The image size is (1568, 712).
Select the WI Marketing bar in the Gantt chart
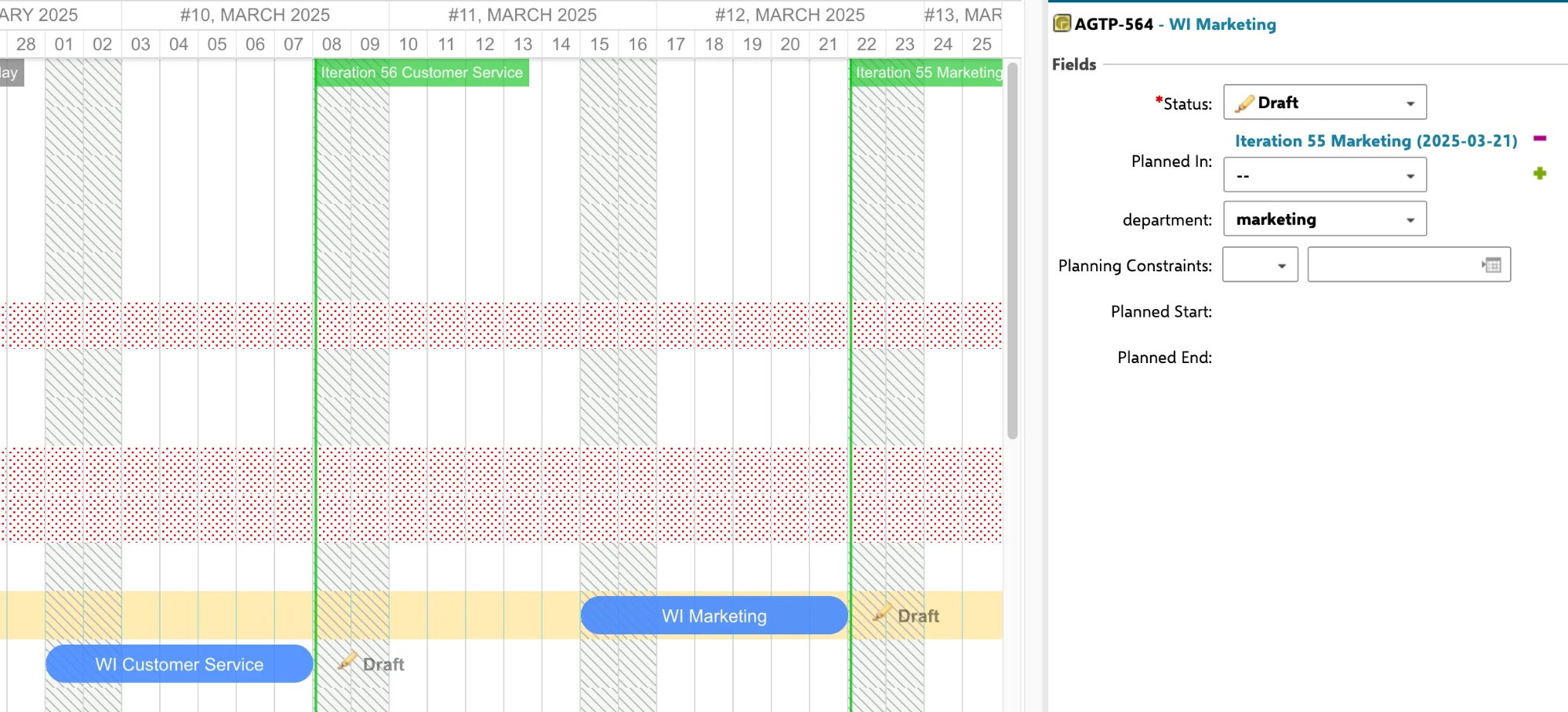click(714, 616)
